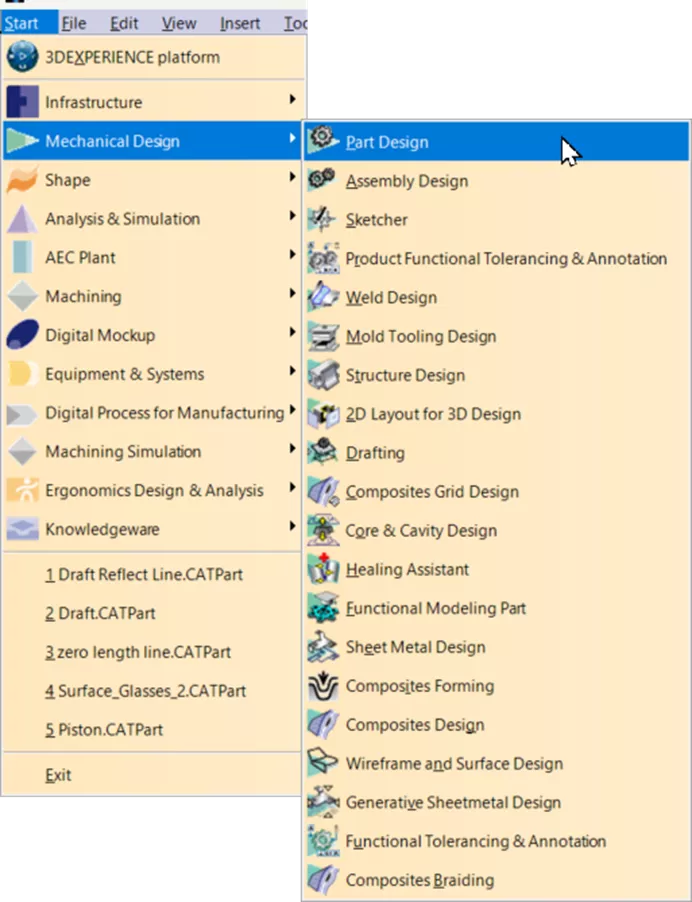
Task: Expand the Knowledgeware submenu arrow
Action: coord(292,526)
